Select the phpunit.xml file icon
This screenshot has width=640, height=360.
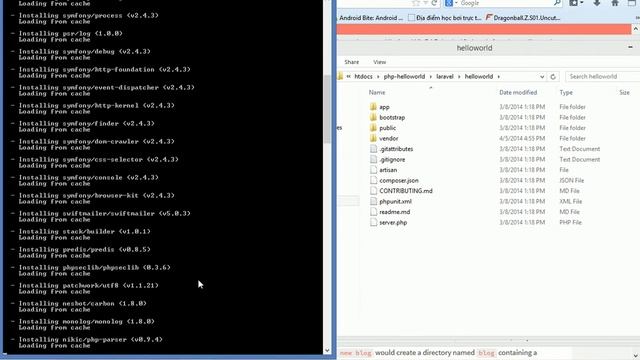pyautogui.click(x=373, y=202)
